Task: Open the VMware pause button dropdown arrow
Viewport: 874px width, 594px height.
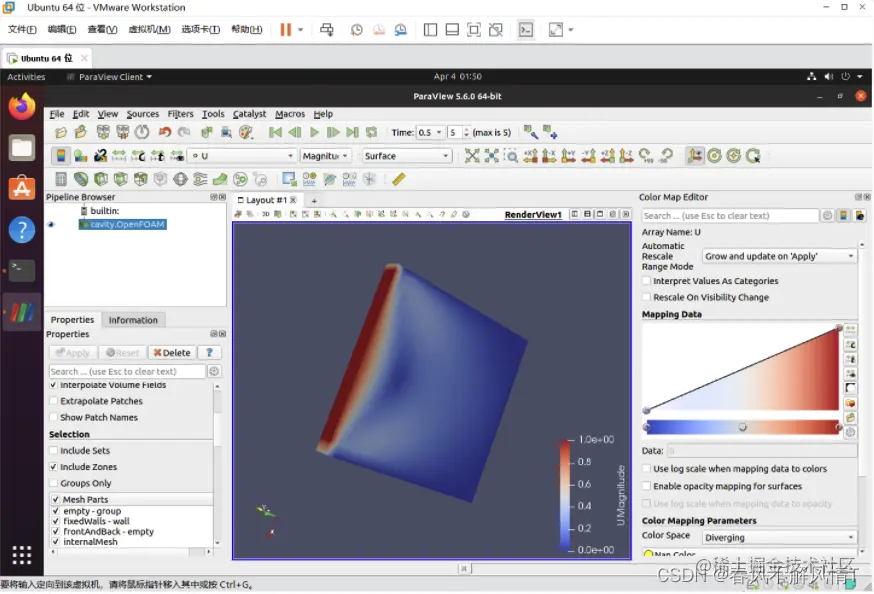Action: 300,30
